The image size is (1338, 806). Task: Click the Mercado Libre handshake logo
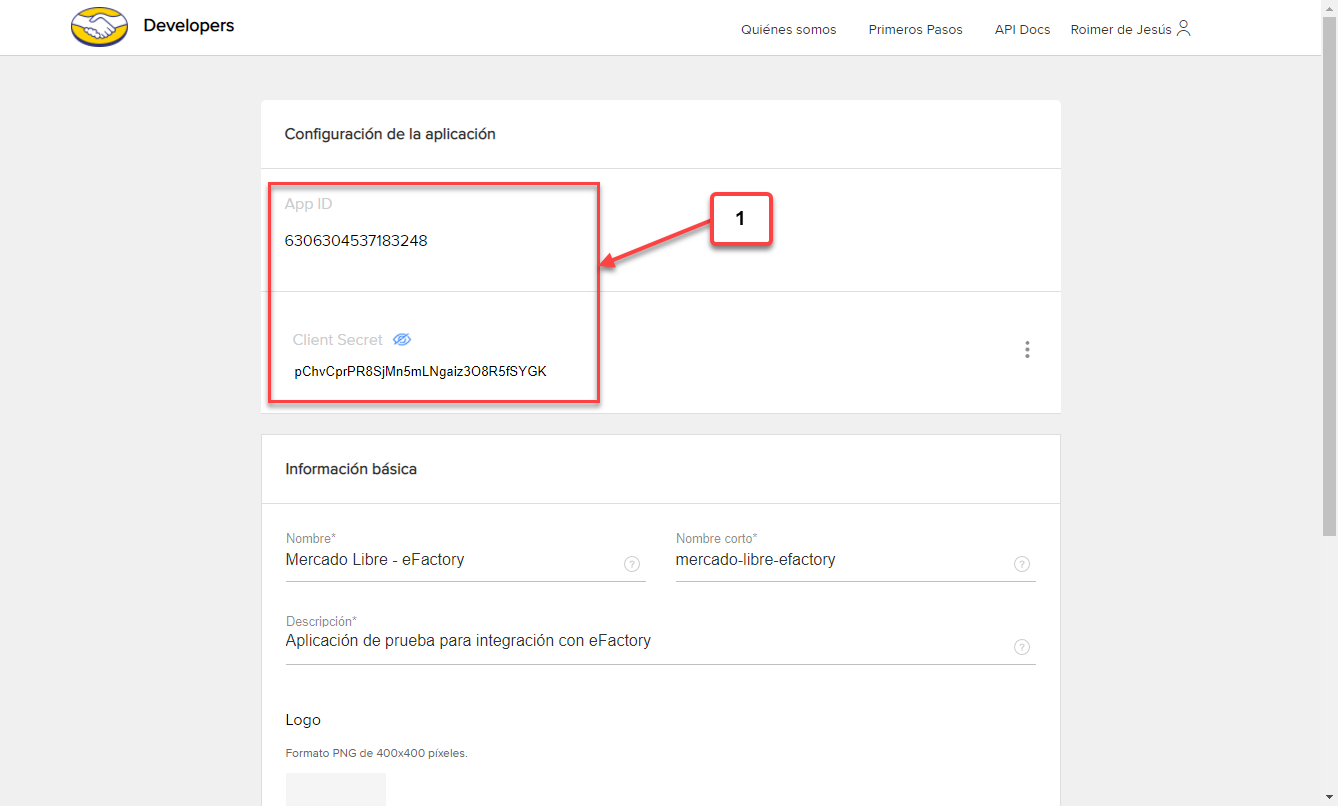[x=100, y=27]
